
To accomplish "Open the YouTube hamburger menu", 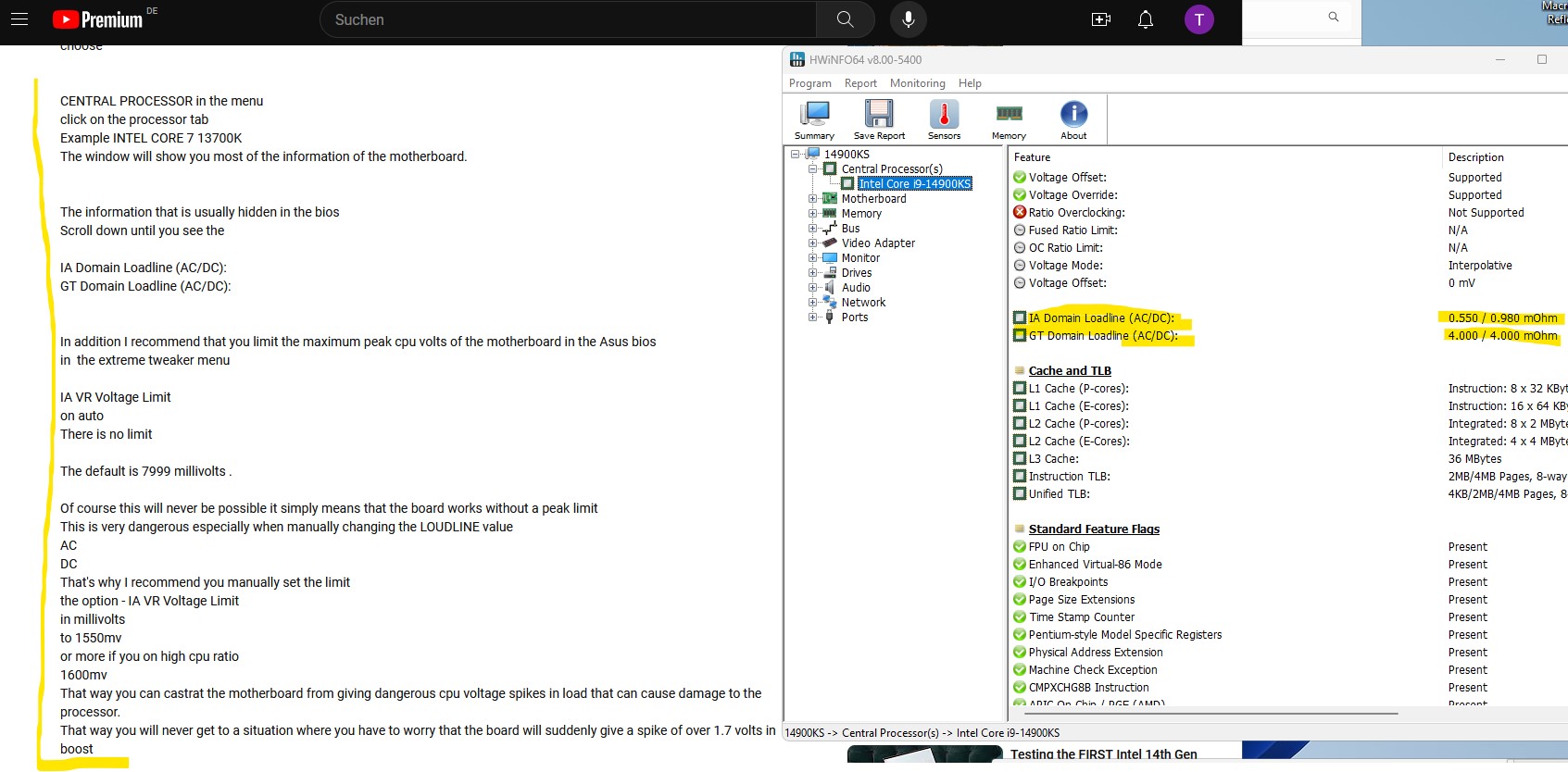I will click(x=19, y=19).
